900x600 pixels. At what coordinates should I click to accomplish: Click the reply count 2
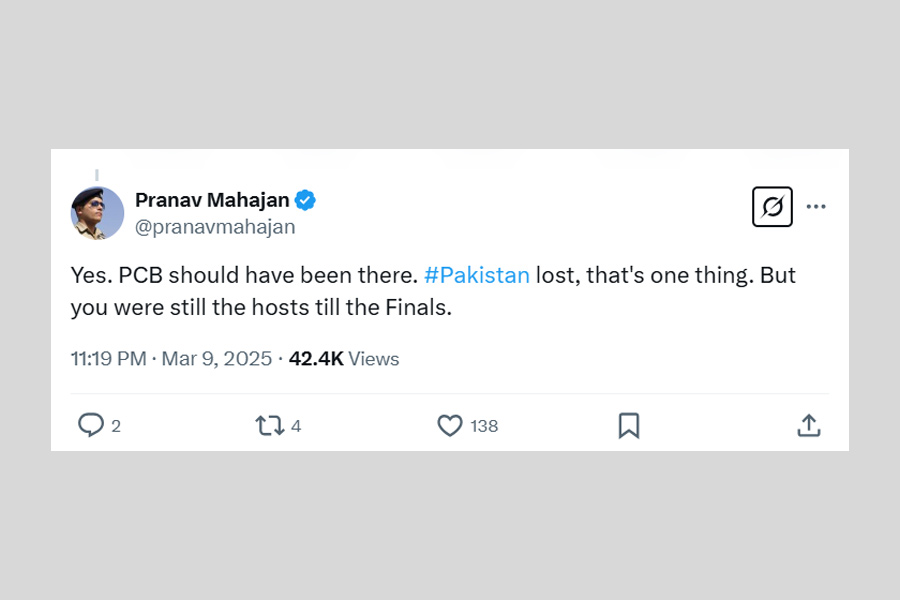coord(116,426)
